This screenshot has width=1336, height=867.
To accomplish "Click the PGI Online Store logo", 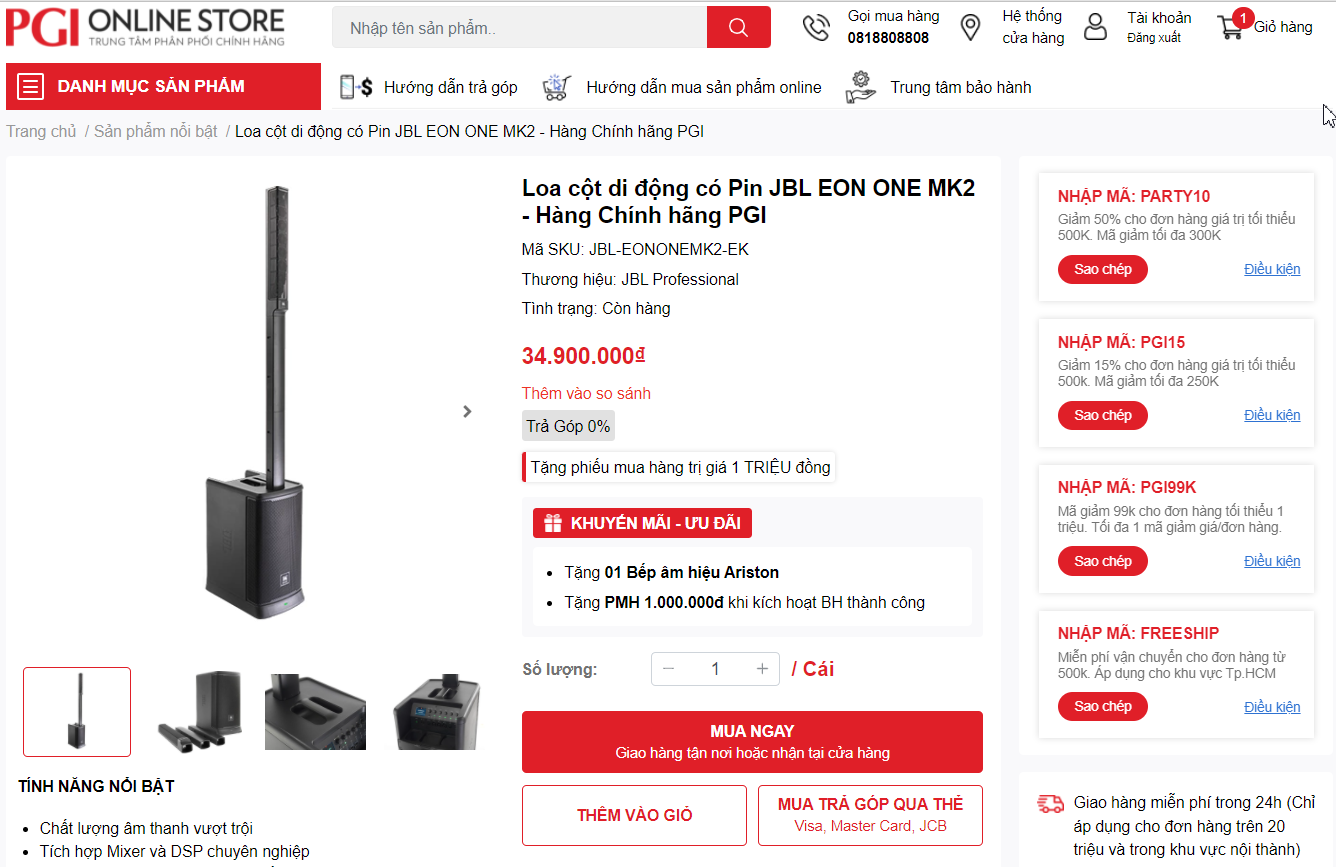I will tap(145, 28).
